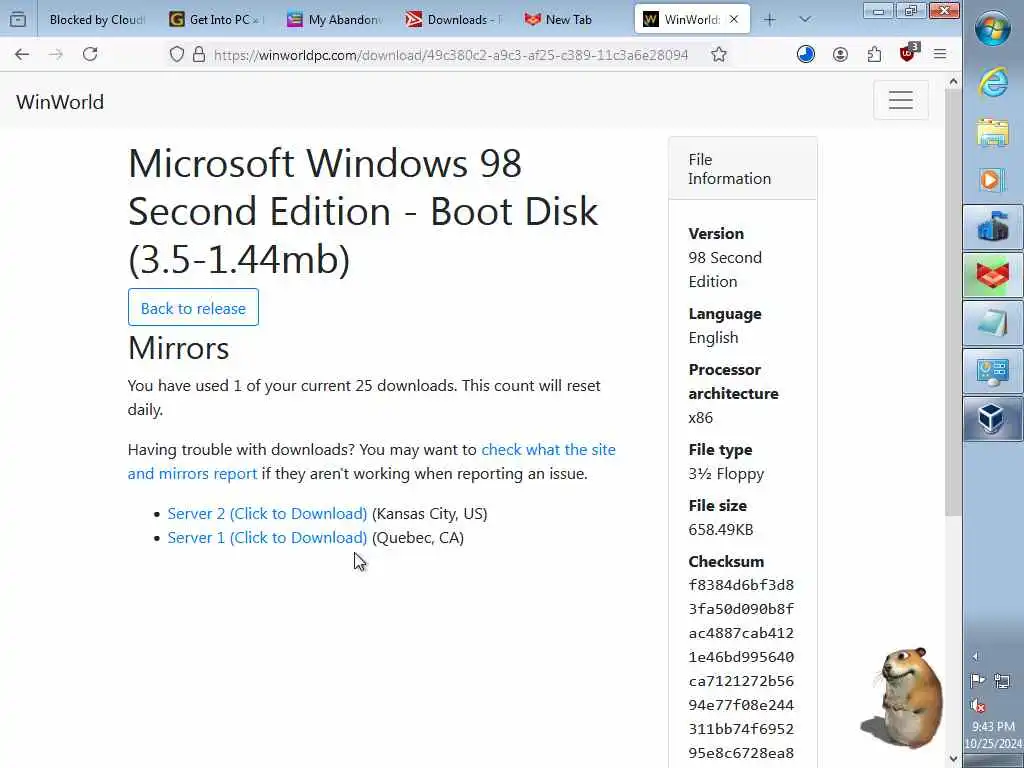Open the blue toolbox taskbar icon
The width and height of the screenshot is (1024, 768).
(x=993, y=227)
